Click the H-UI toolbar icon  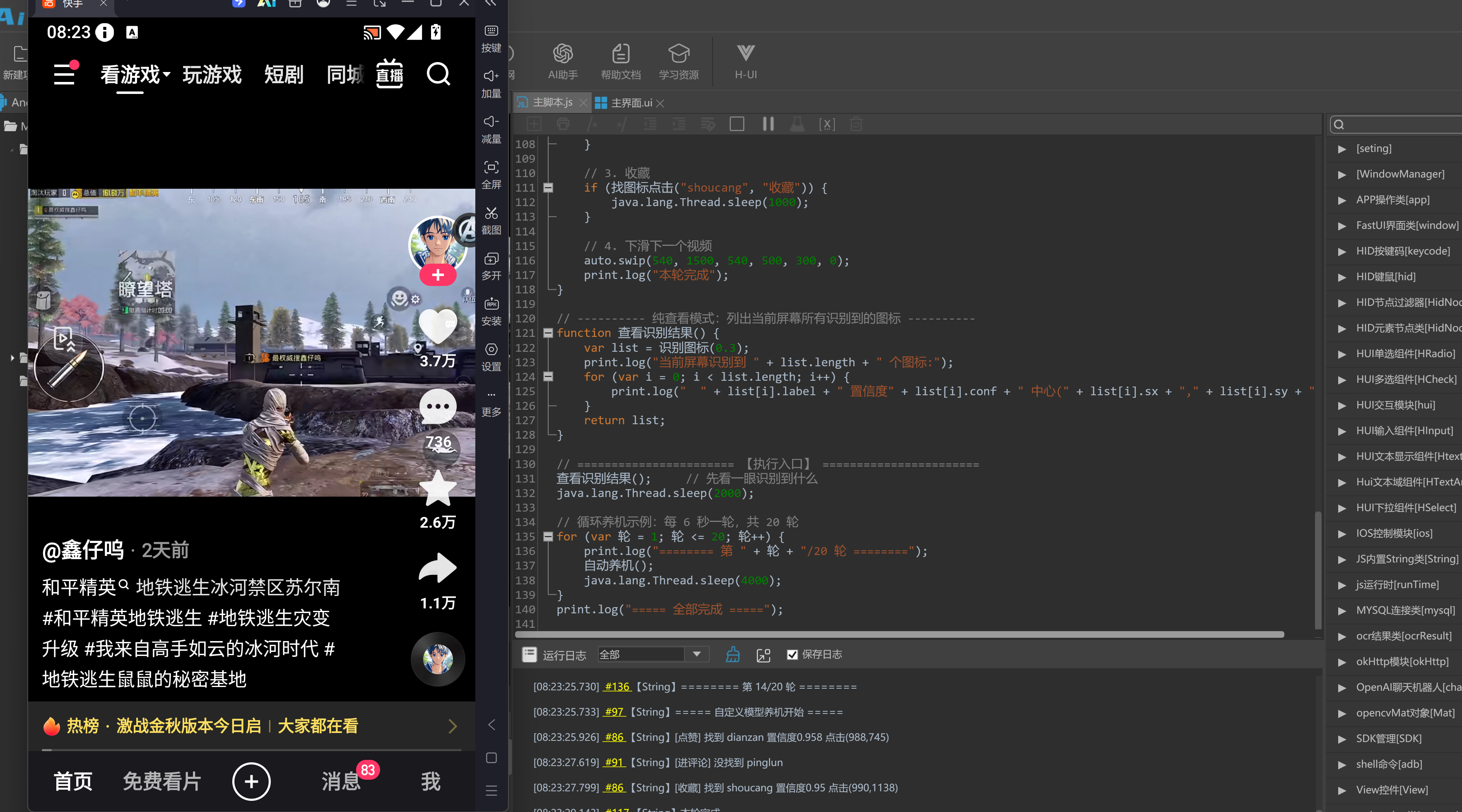[x=745, y=61]
